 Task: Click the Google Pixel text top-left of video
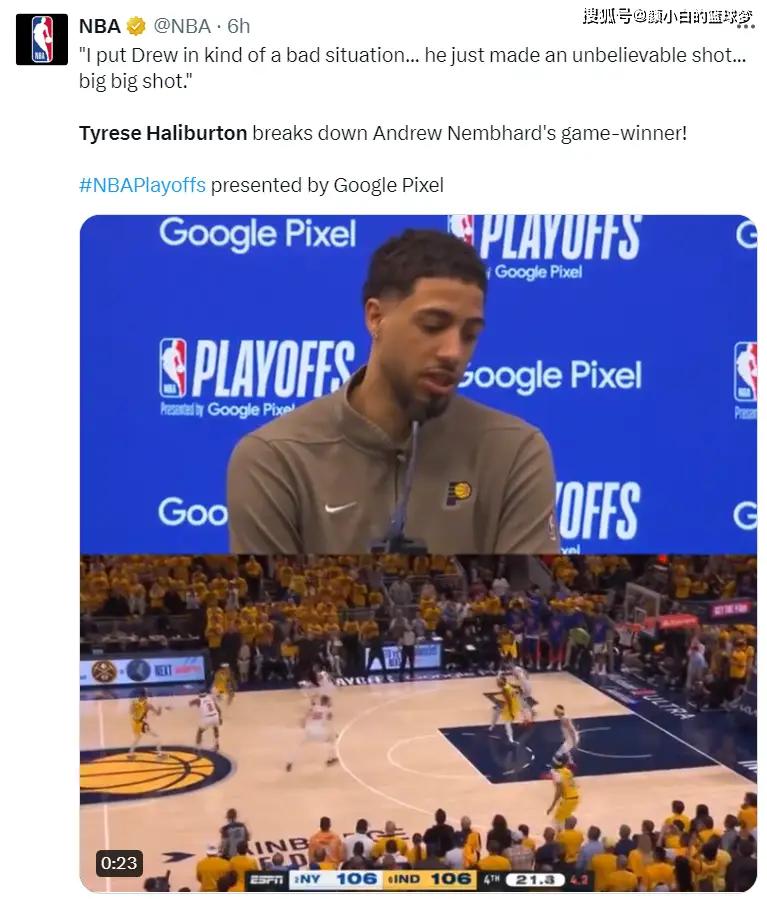tap(257, 234)
